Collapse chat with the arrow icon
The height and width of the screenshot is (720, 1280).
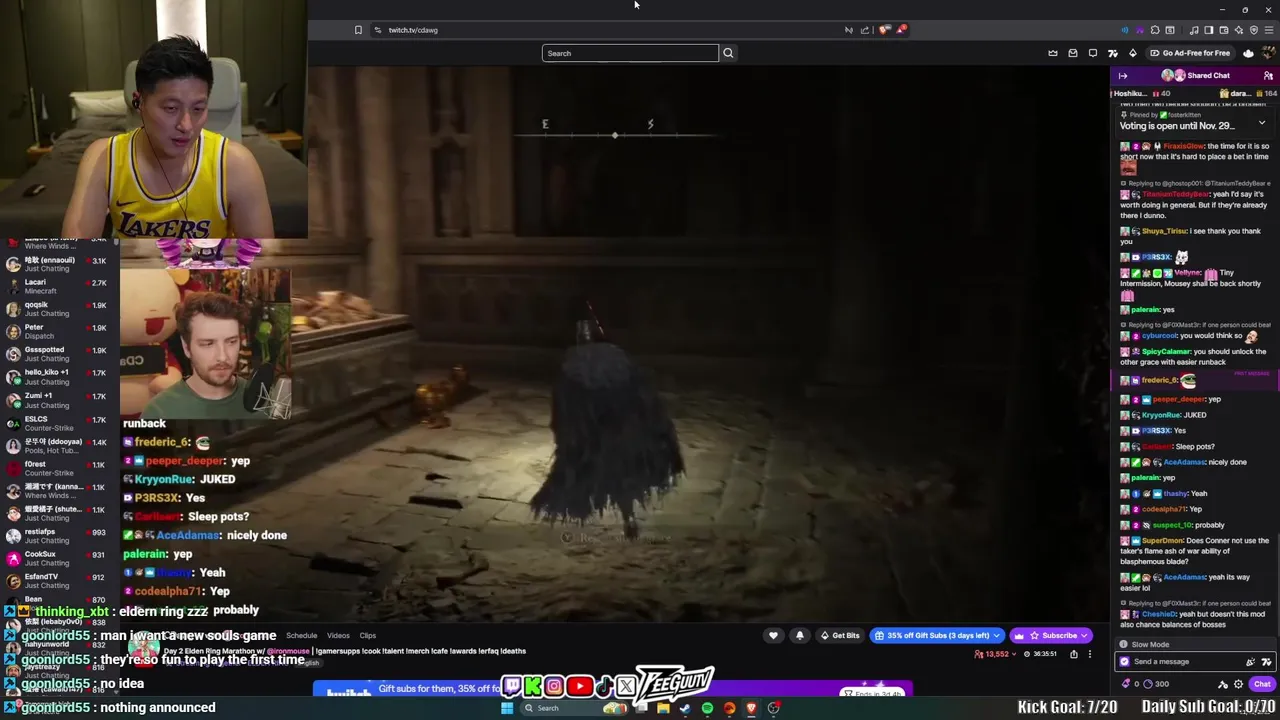point(1123,76)
